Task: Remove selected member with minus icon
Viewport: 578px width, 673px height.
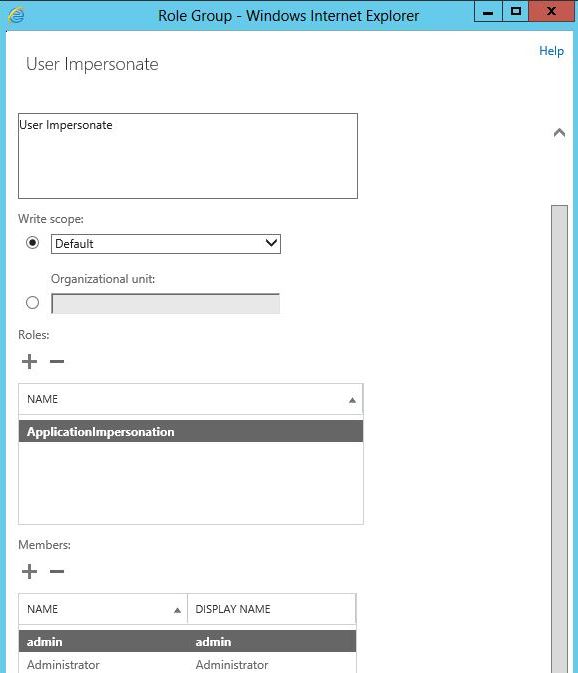Action: point(57,571)
